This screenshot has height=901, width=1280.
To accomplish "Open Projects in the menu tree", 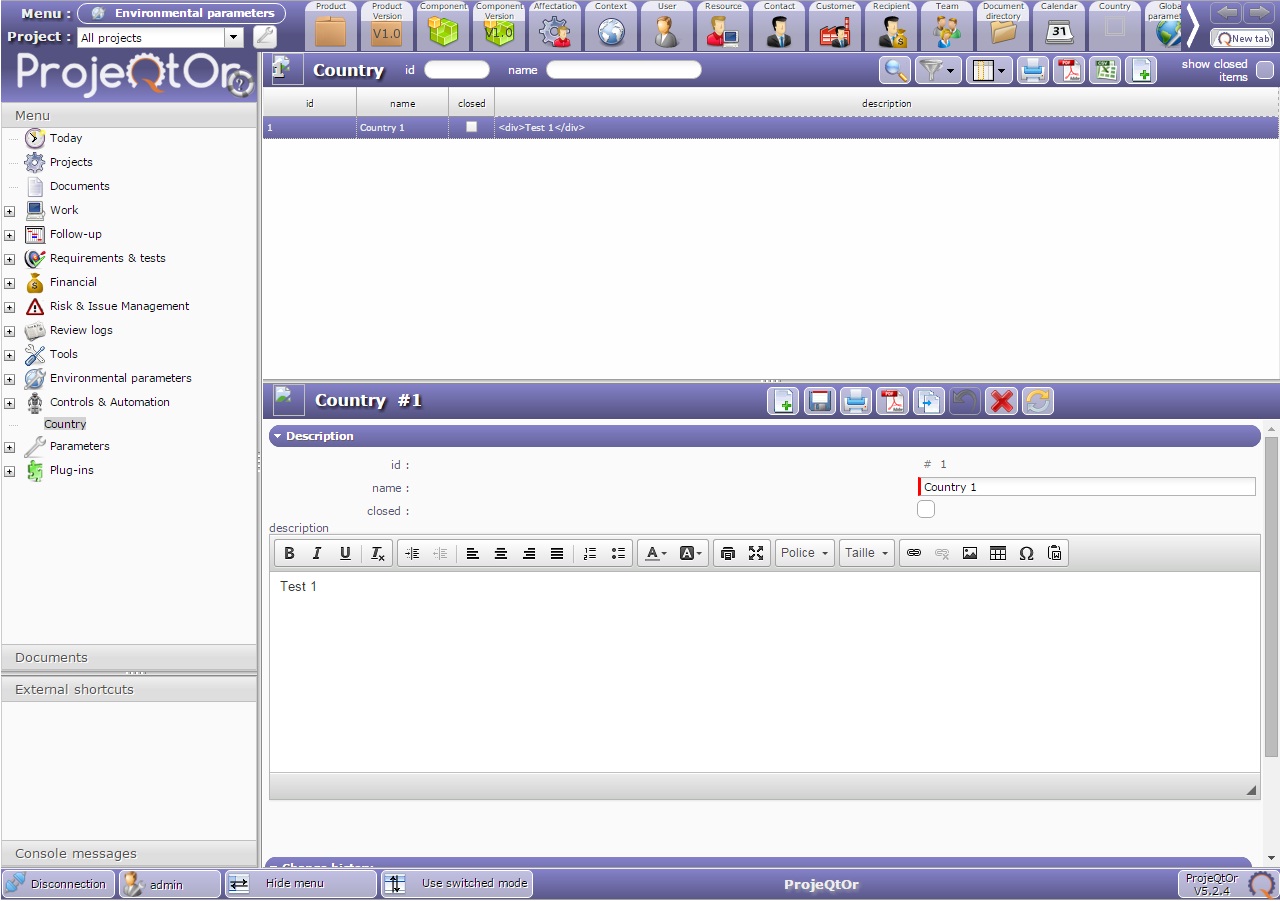I will click(x=71, y=162).
